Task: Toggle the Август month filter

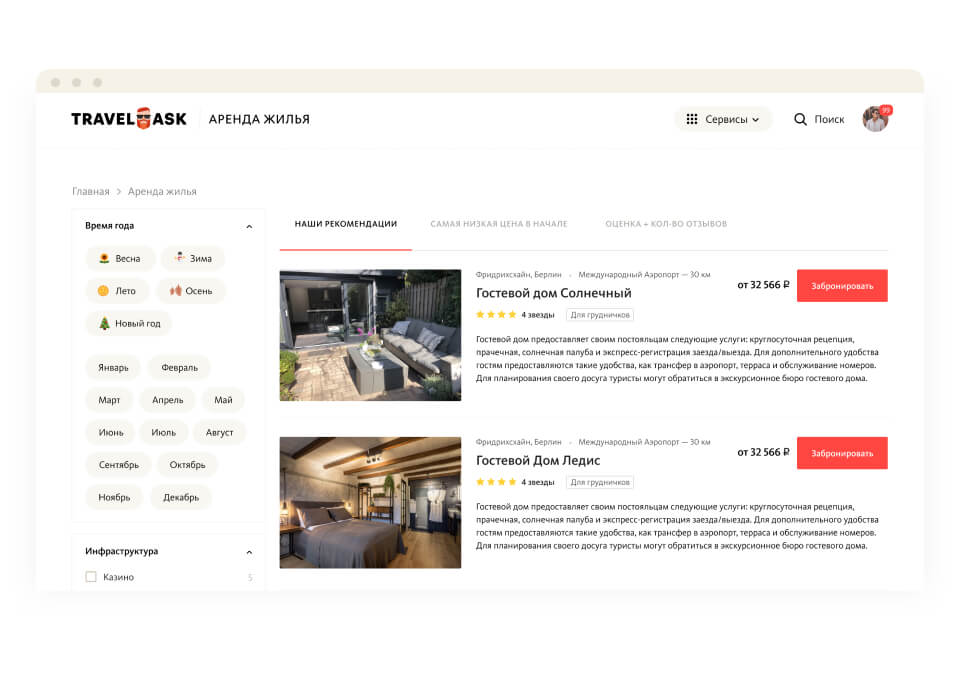Action: pos(219,432)
